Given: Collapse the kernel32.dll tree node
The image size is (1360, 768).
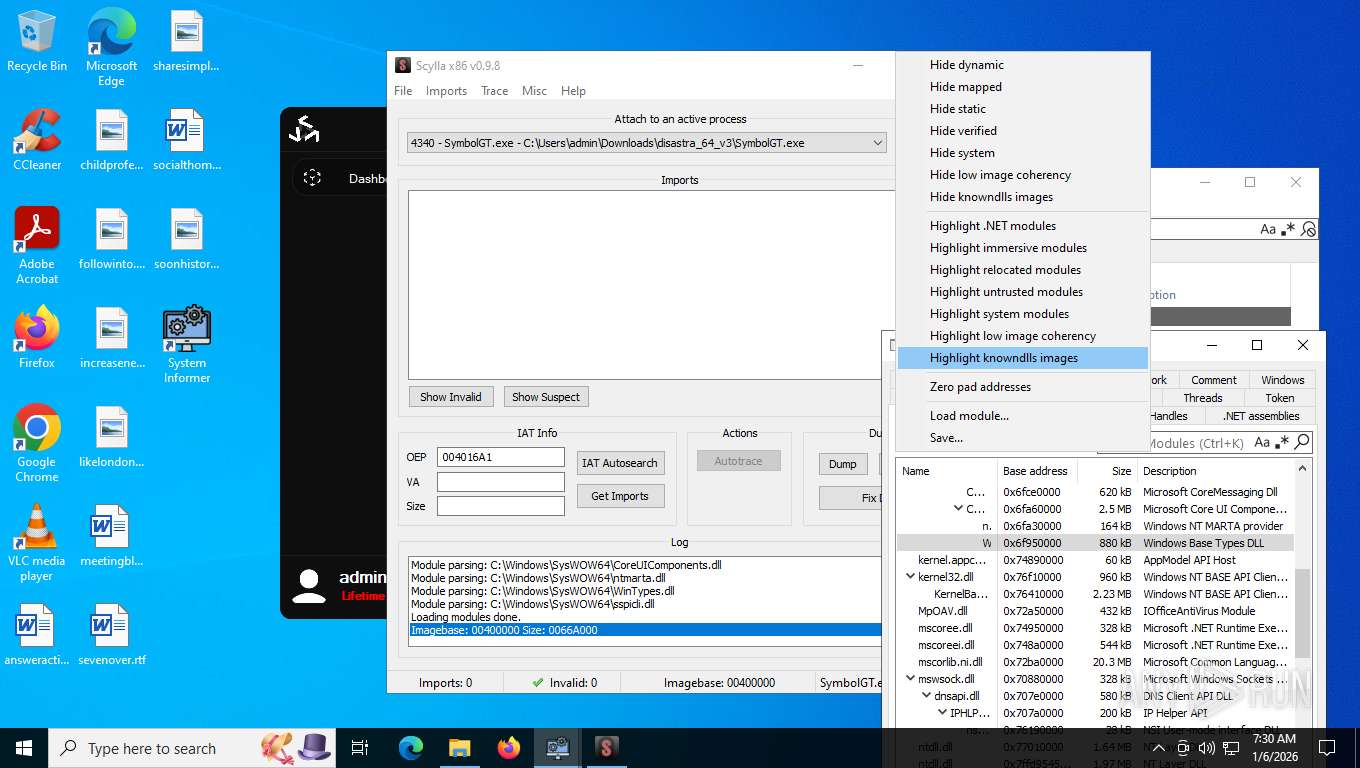Looking at the screenshot, I should (x=910, y=577).
